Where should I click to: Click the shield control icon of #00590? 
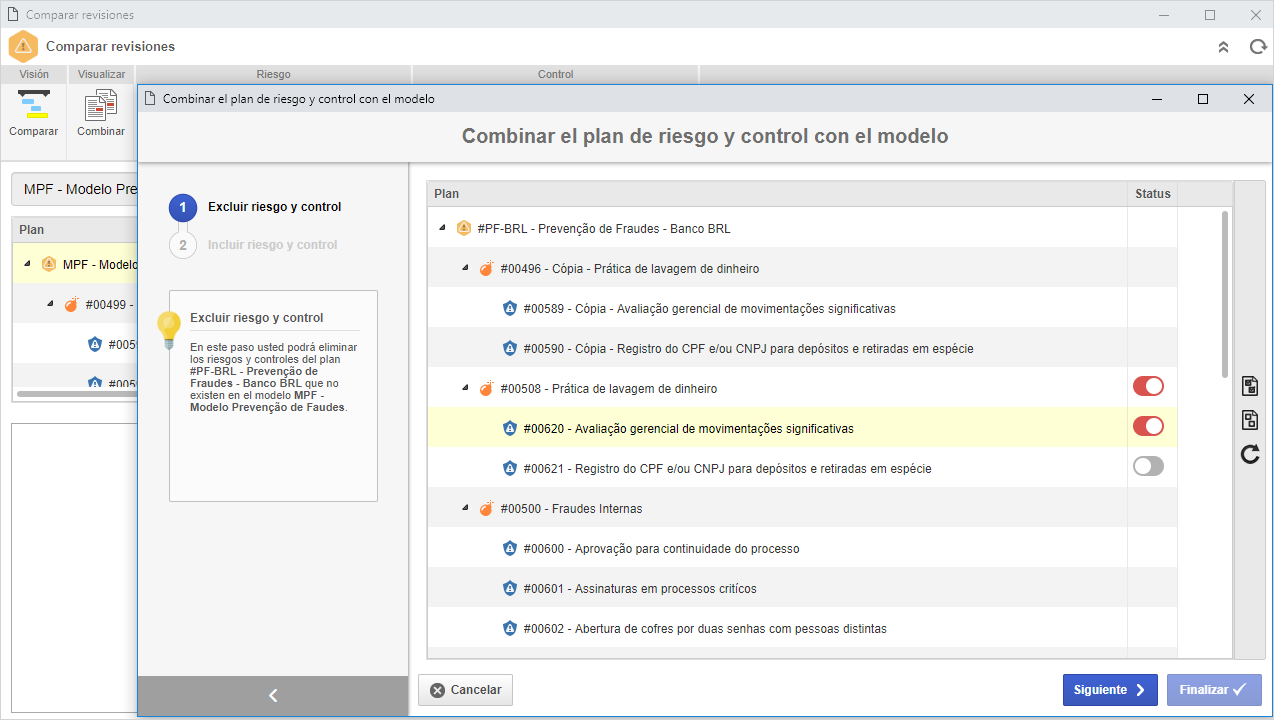510,348
